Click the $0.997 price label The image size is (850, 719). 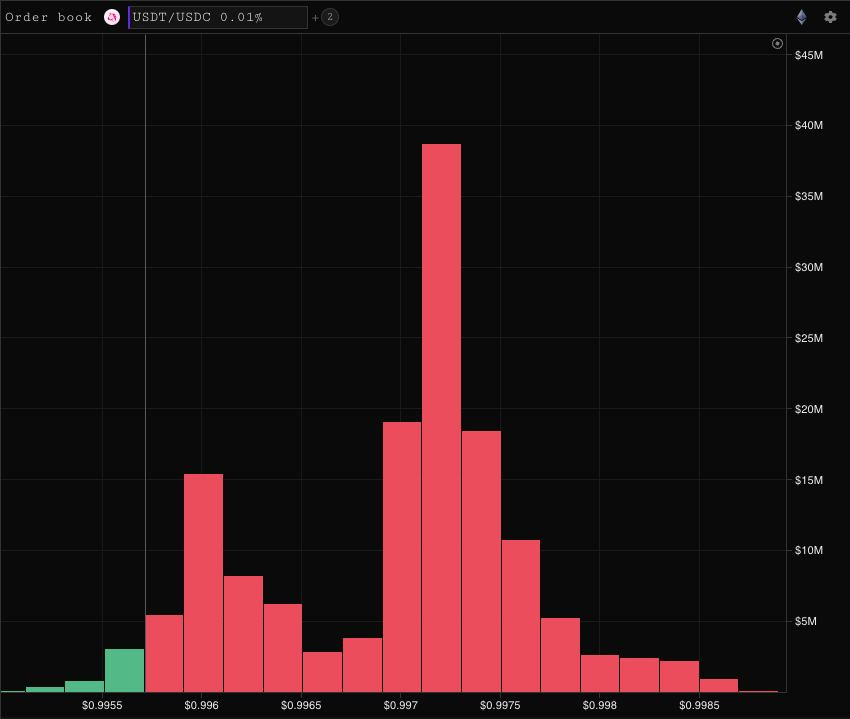(x=401, y=705)
